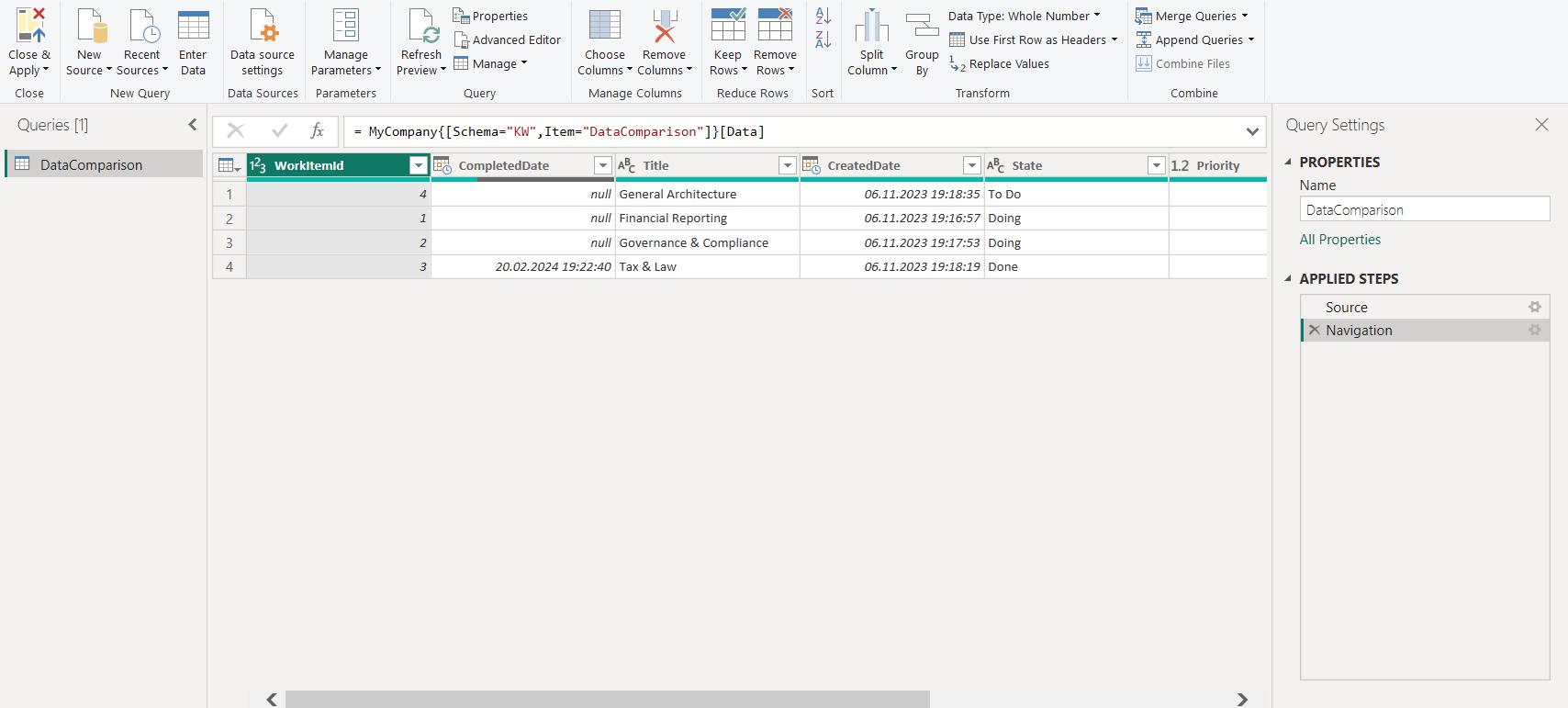
Task: Open the Advanced Editor
Action: (x=507, y=39)
